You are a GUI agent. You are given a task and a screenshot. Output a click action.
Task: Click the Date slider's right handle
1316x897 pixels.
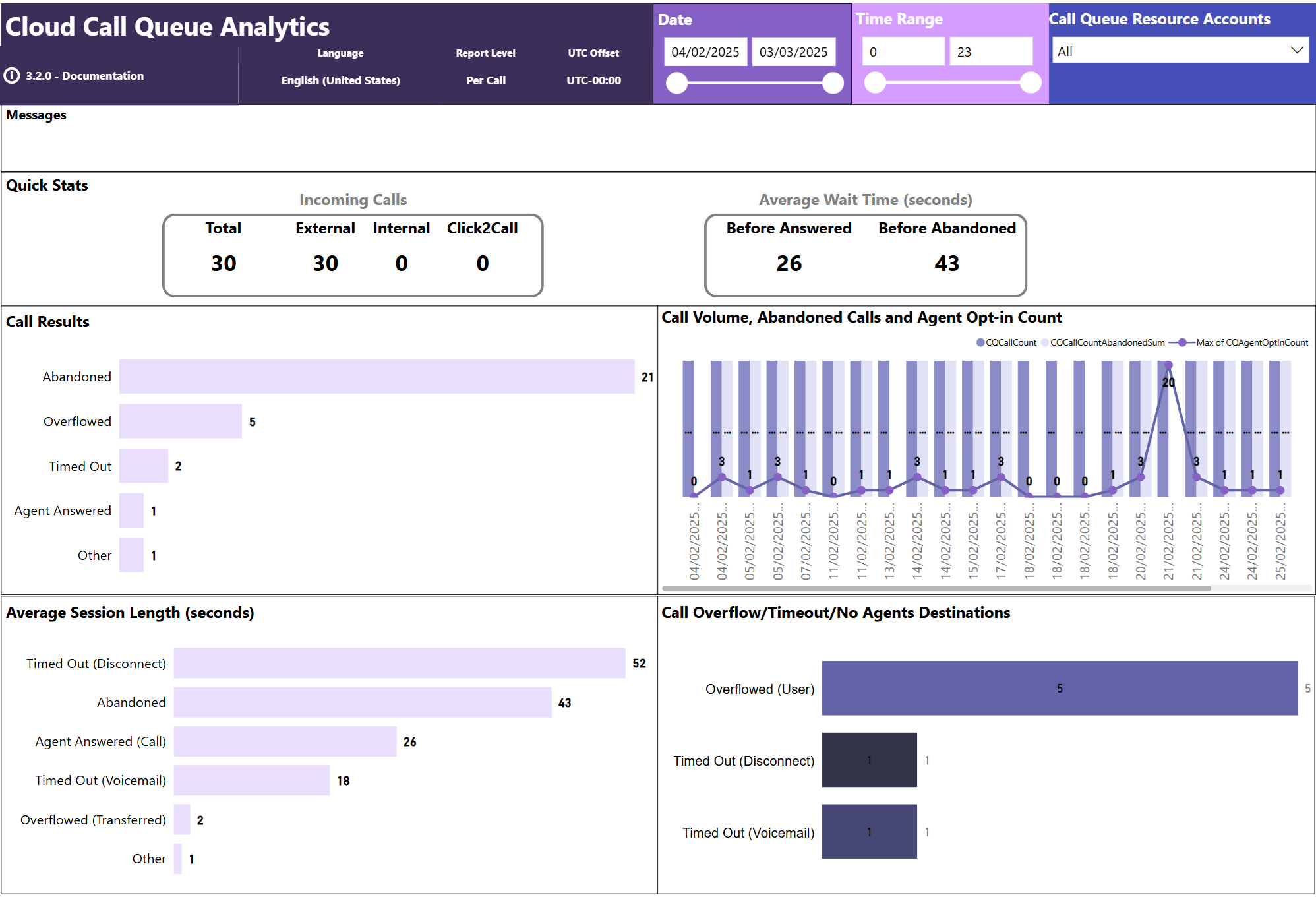coord(833,83)
